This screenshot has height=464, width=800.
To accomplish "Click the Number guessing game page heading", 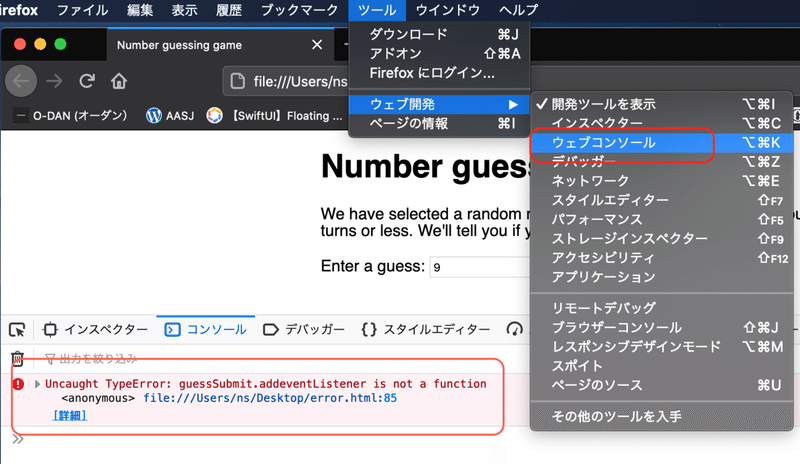I will tap(426, 166).
